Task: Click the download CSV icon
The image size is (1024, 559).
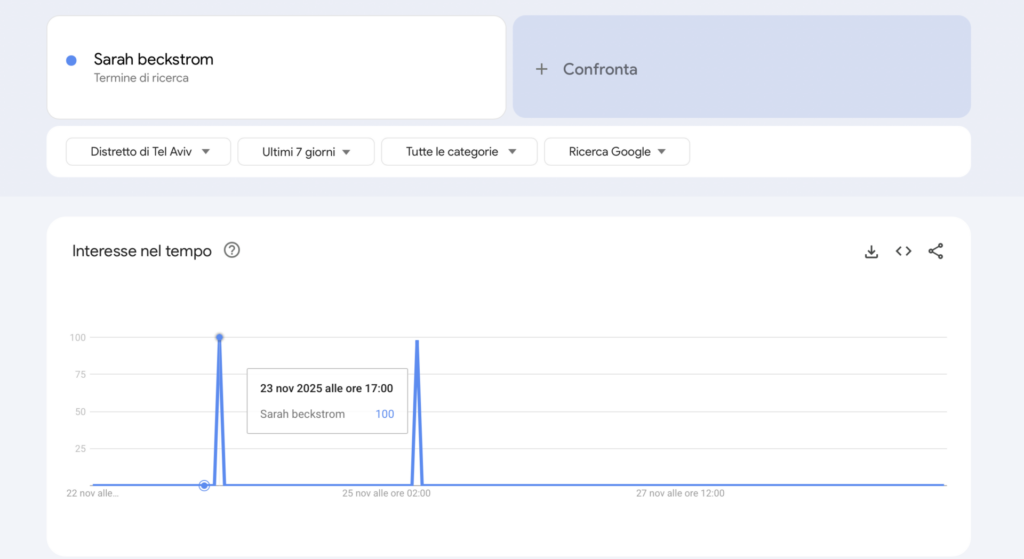Action: [871, 252]
